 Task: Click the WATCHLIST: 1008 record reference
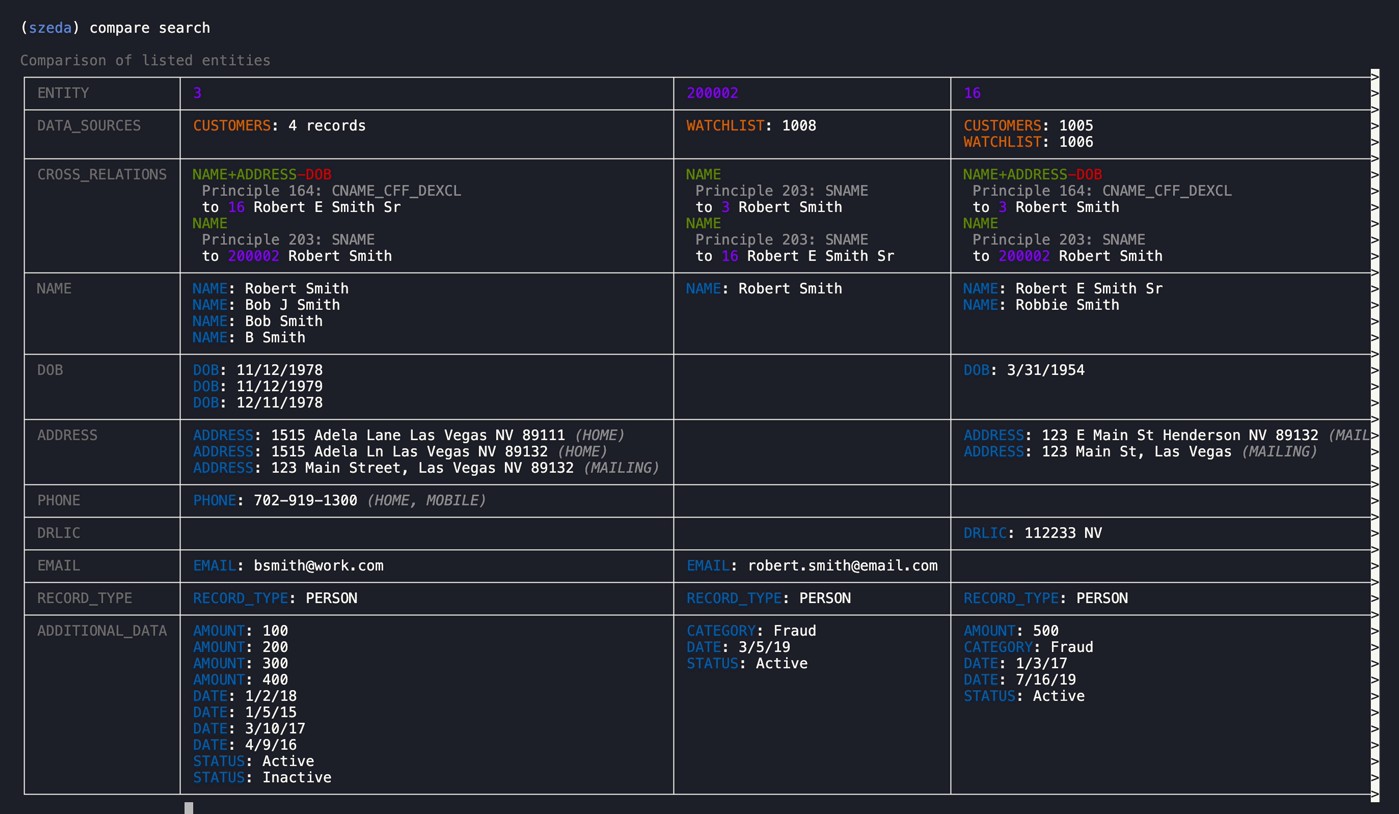pos(750,125)
